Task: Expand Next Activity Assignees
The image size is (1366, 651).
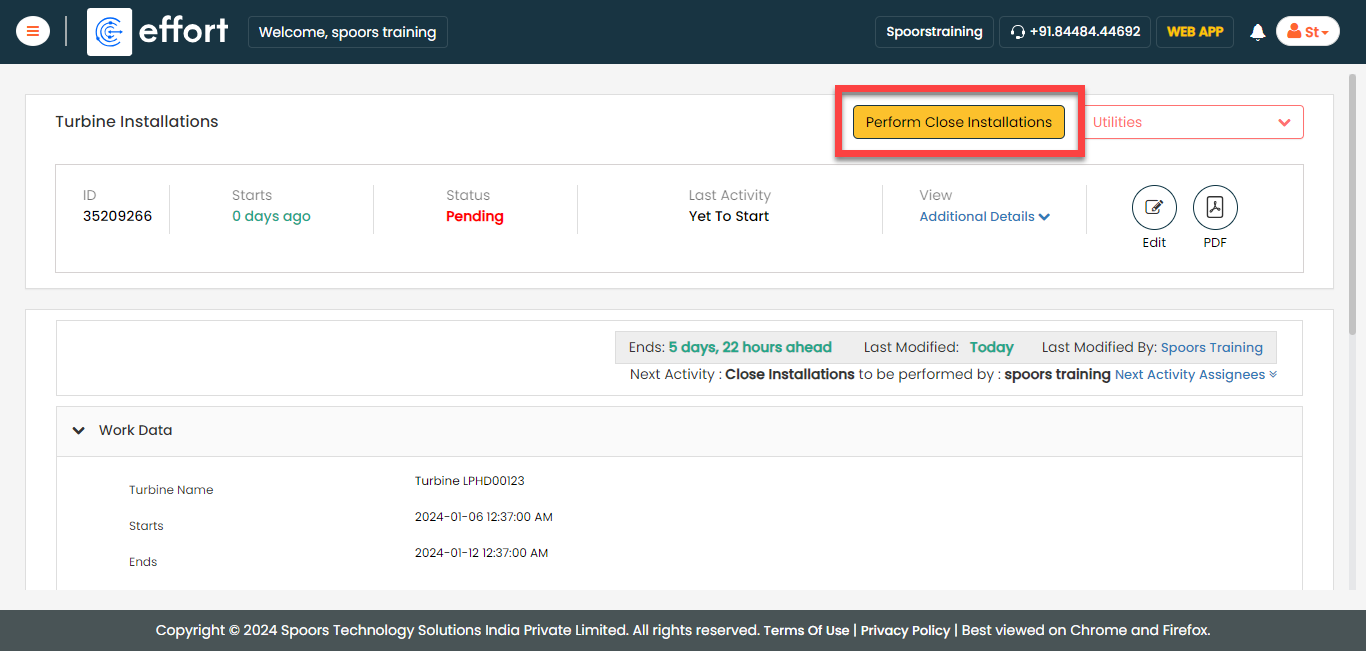Action: 1195,374
